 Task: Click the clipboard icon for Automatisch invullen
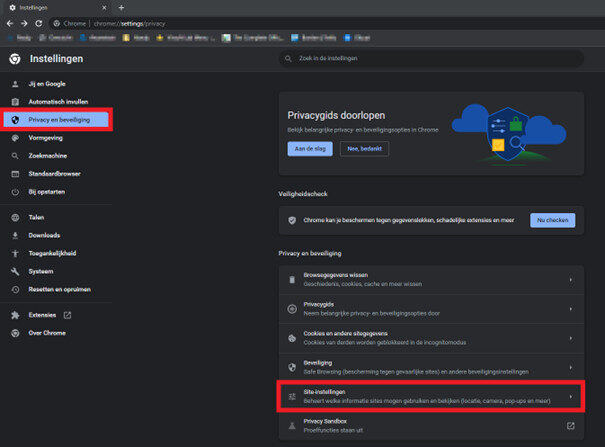pos(15,102)
